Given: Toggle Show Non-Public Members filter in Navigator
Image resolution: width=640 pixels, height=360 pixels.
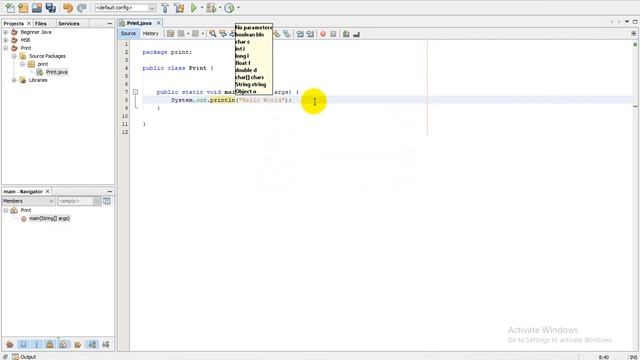Looking at the screenshot, I should tap(50, 344).
